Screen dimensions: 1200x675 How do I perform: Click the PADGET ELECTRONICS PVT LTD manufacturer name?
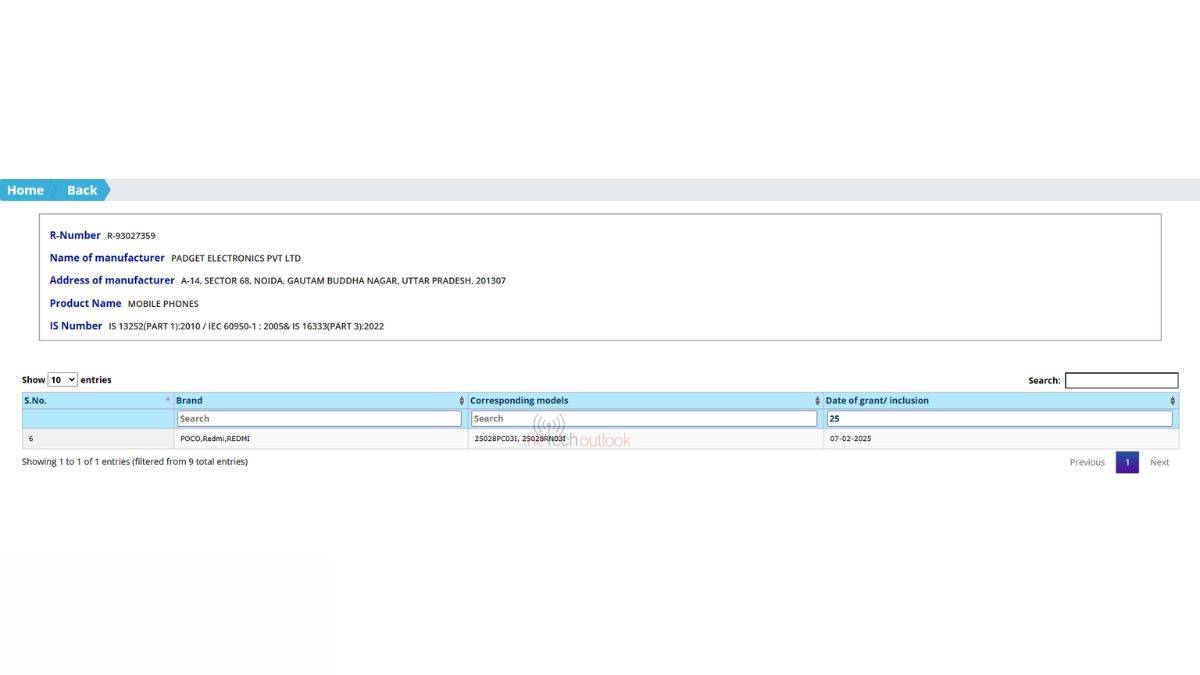click(x=236, y=258)
